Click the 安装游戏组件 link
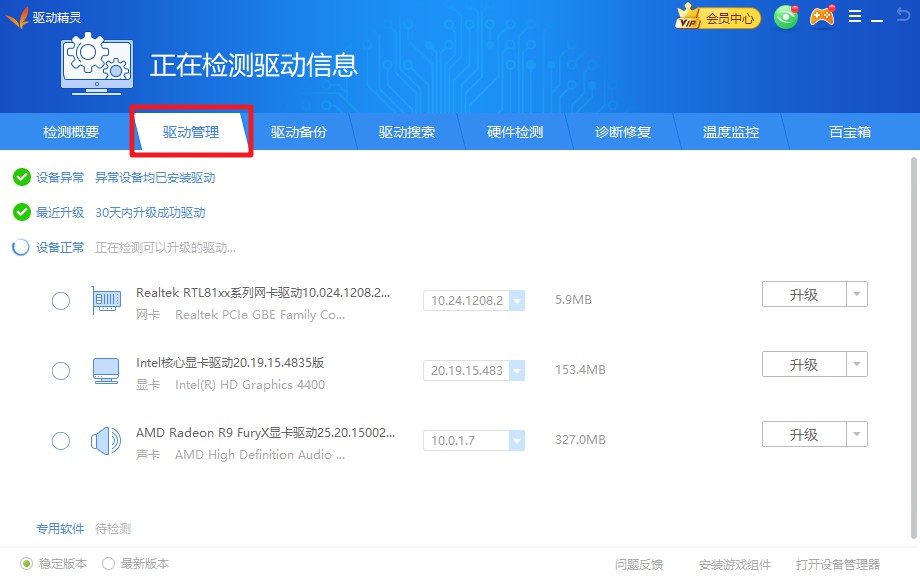920x580 pixels. point(735,564)
